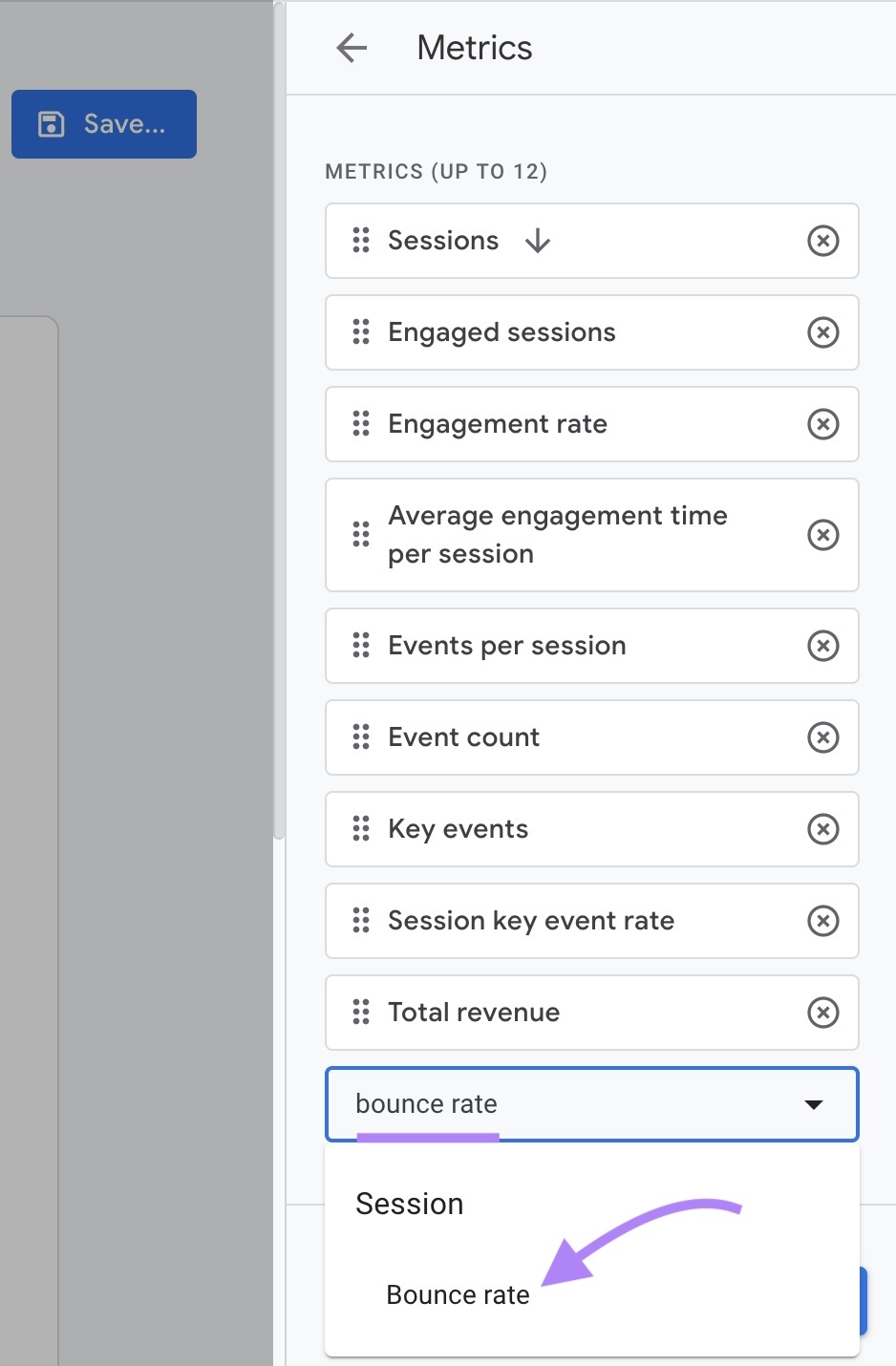Open the bounce rate dropdown arrow
This screenshot has width=896, height=1366.
pyautogui.click(x=813, y=1104)
